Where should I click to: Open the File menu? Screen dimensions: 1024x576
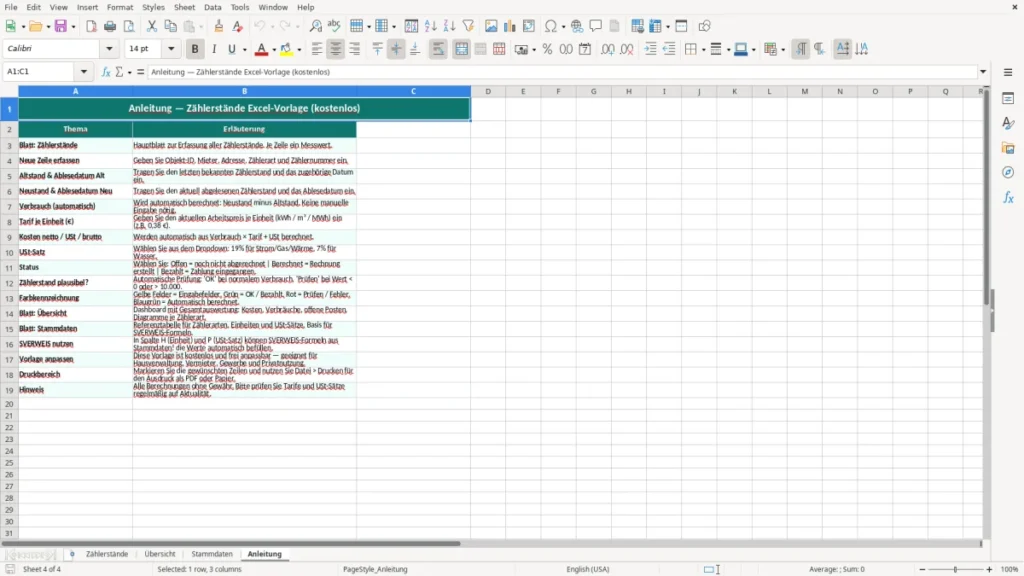pyautogui.click(x=11, y=7)
